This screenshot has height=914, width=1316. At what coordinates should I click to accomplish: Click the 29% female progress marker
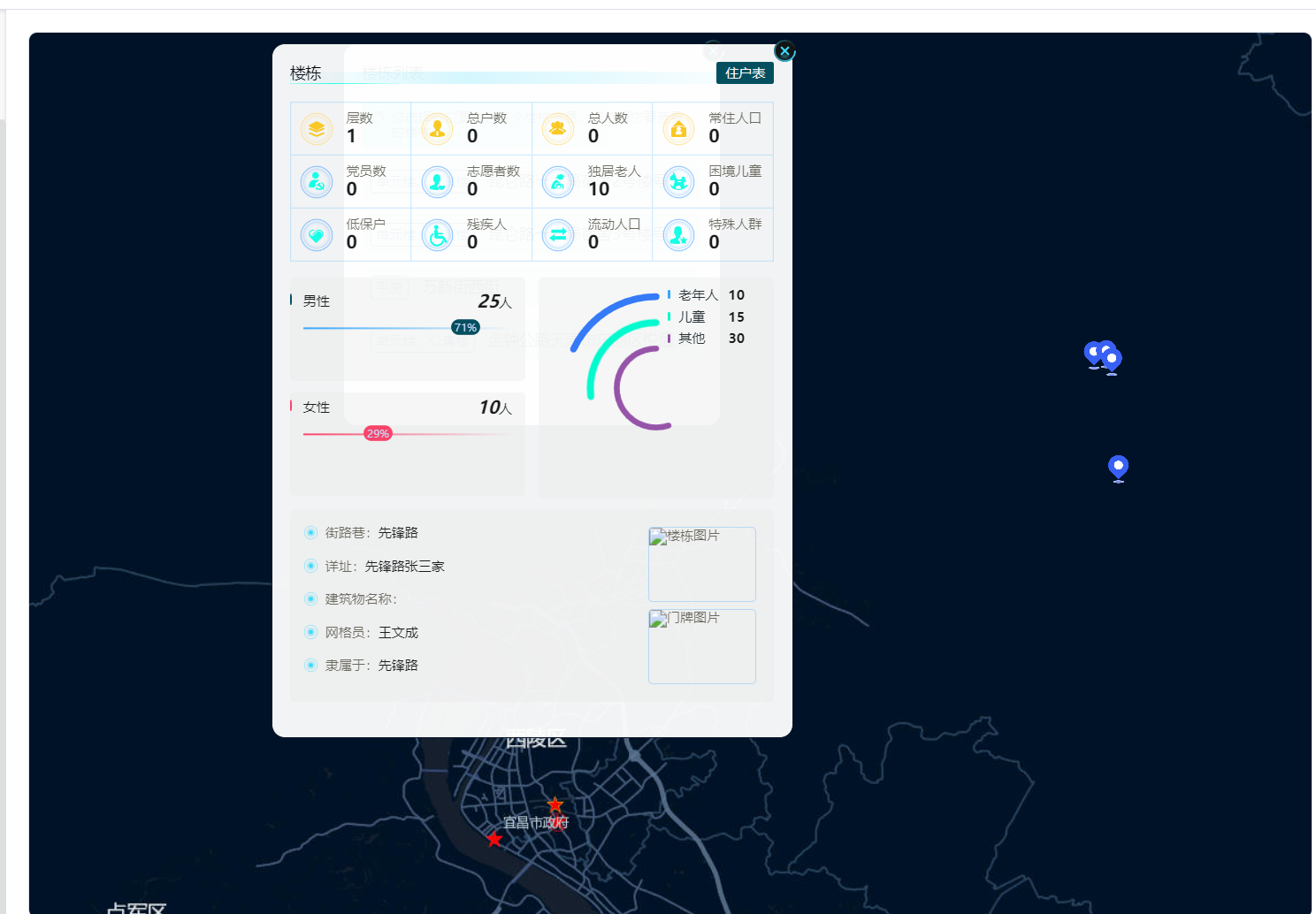[x=378, y=434]
